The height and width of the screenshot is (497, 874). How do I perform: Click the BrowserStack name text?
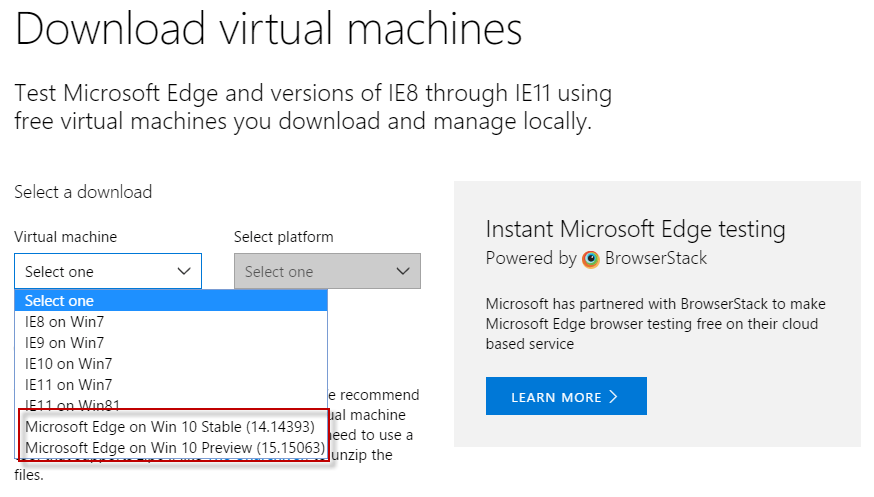pos(656,258)
